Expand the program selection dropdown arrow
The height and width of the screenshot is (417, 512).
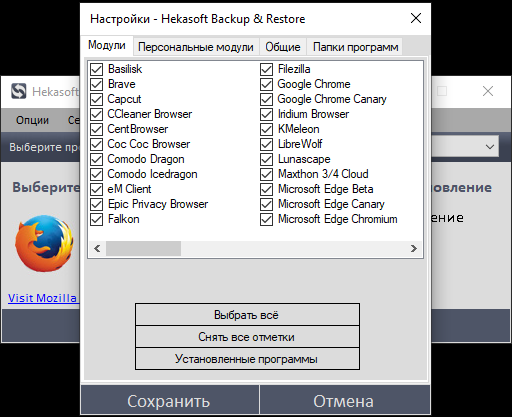click(x=489, y=146)
